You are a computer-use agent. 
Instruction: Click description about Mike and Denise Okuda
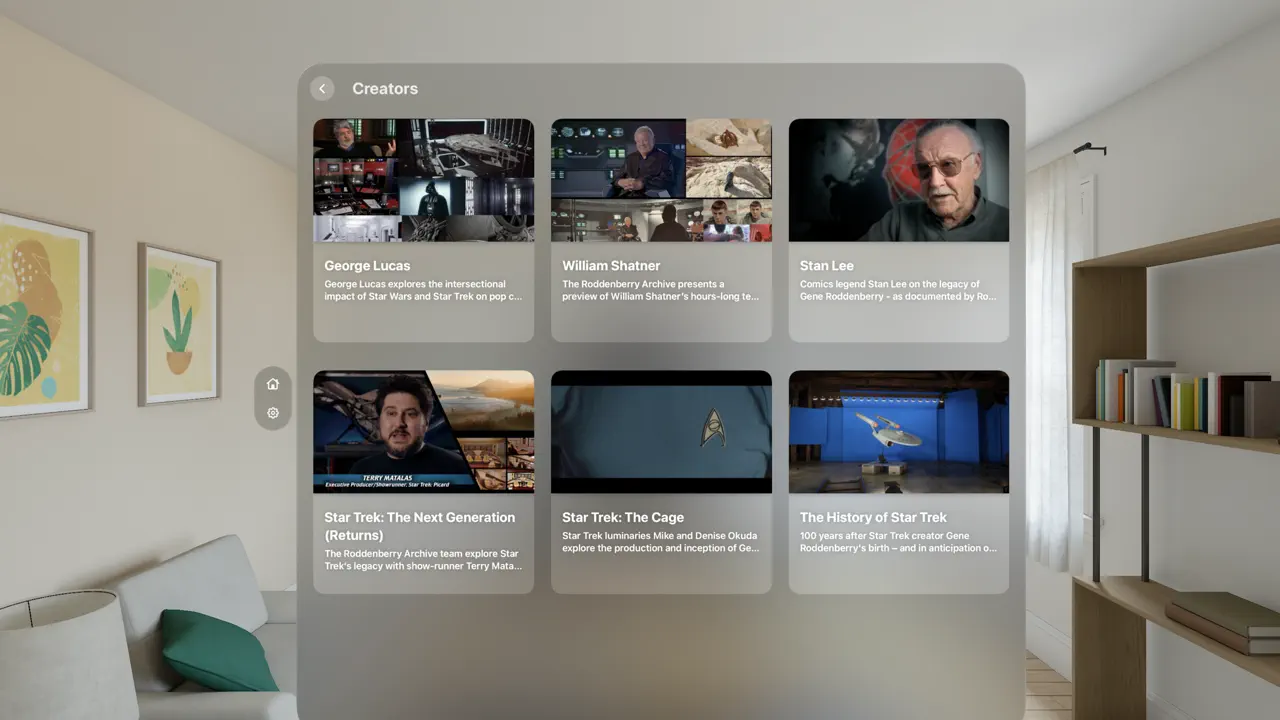[x=661, y=542]
